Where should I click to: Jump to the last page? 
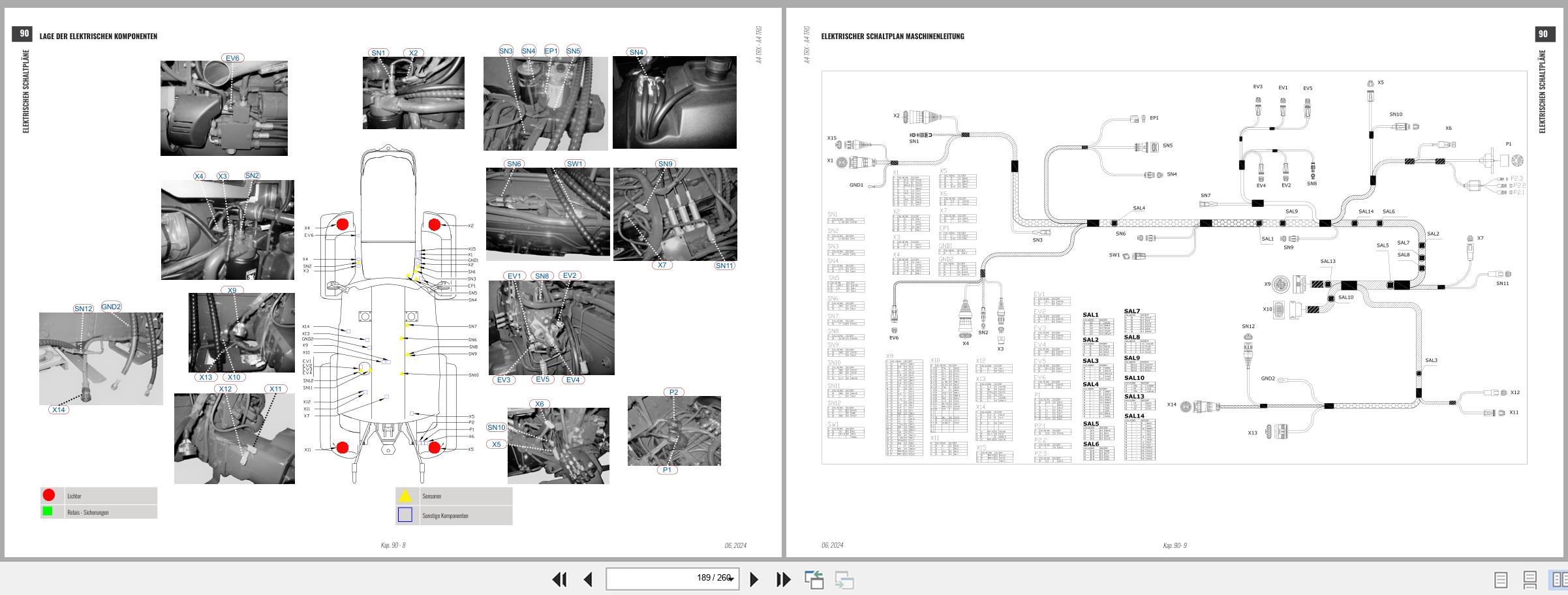click(x=783, y=579)
